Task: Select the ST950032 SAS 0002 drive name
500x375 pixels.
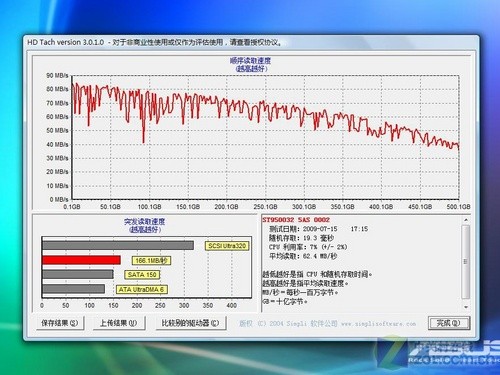Action: point(296,220)
